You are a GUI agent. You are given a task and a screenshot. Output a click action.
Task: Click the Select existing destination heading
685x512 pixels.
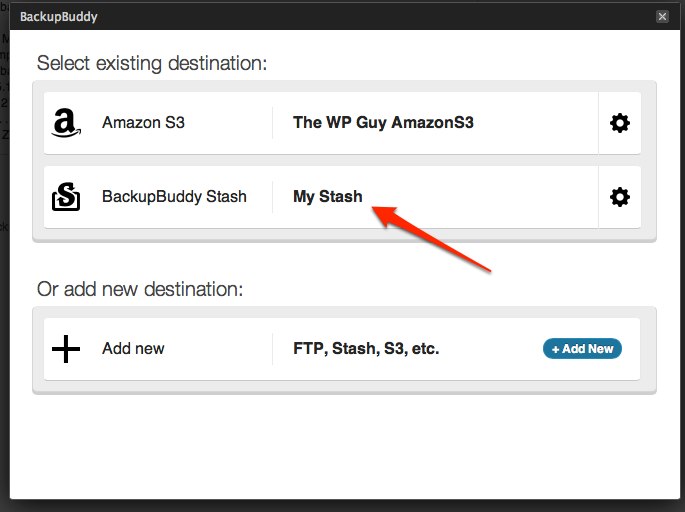[x=152, y=63]
